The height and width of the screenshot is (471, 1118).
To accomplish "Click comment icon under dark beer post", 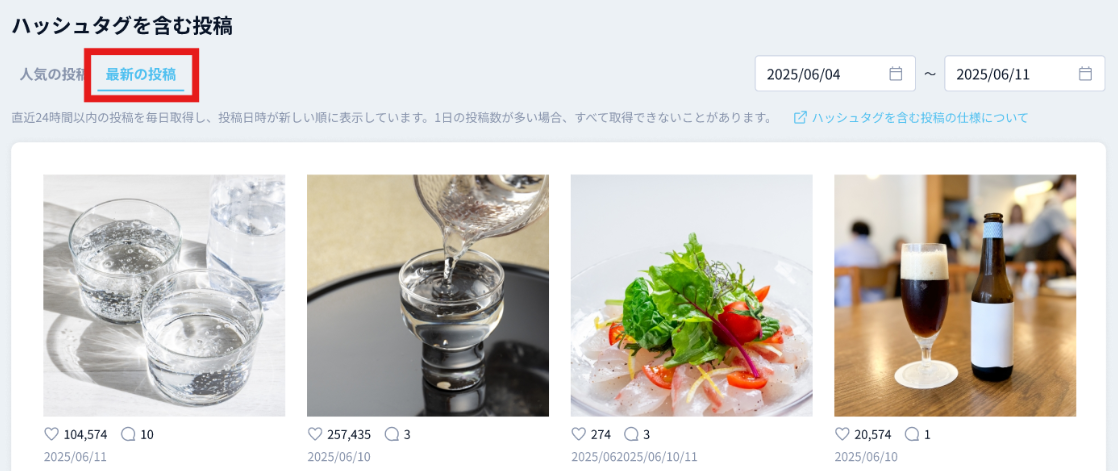I will tap(911, 434).
